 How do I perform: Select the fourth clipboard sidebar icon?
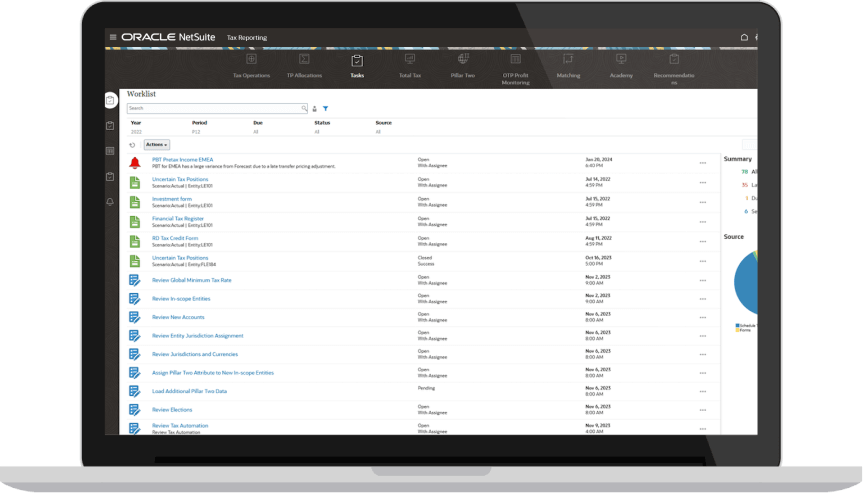pyautogui.click(x=110, y=176)
